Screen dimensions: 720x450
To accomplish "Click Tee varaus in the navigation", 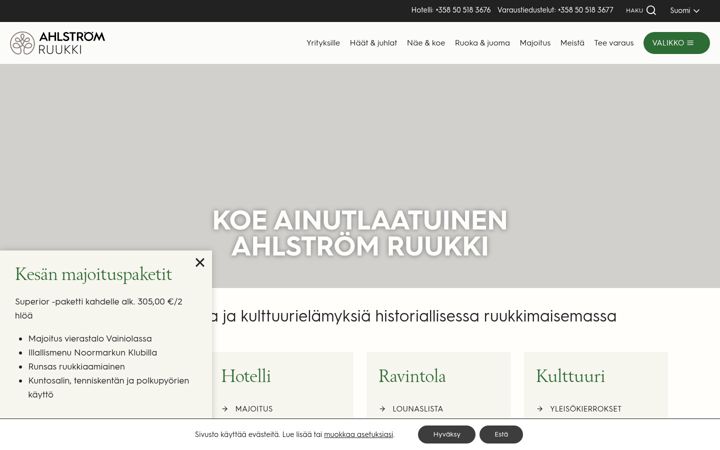I will point(613,43).
